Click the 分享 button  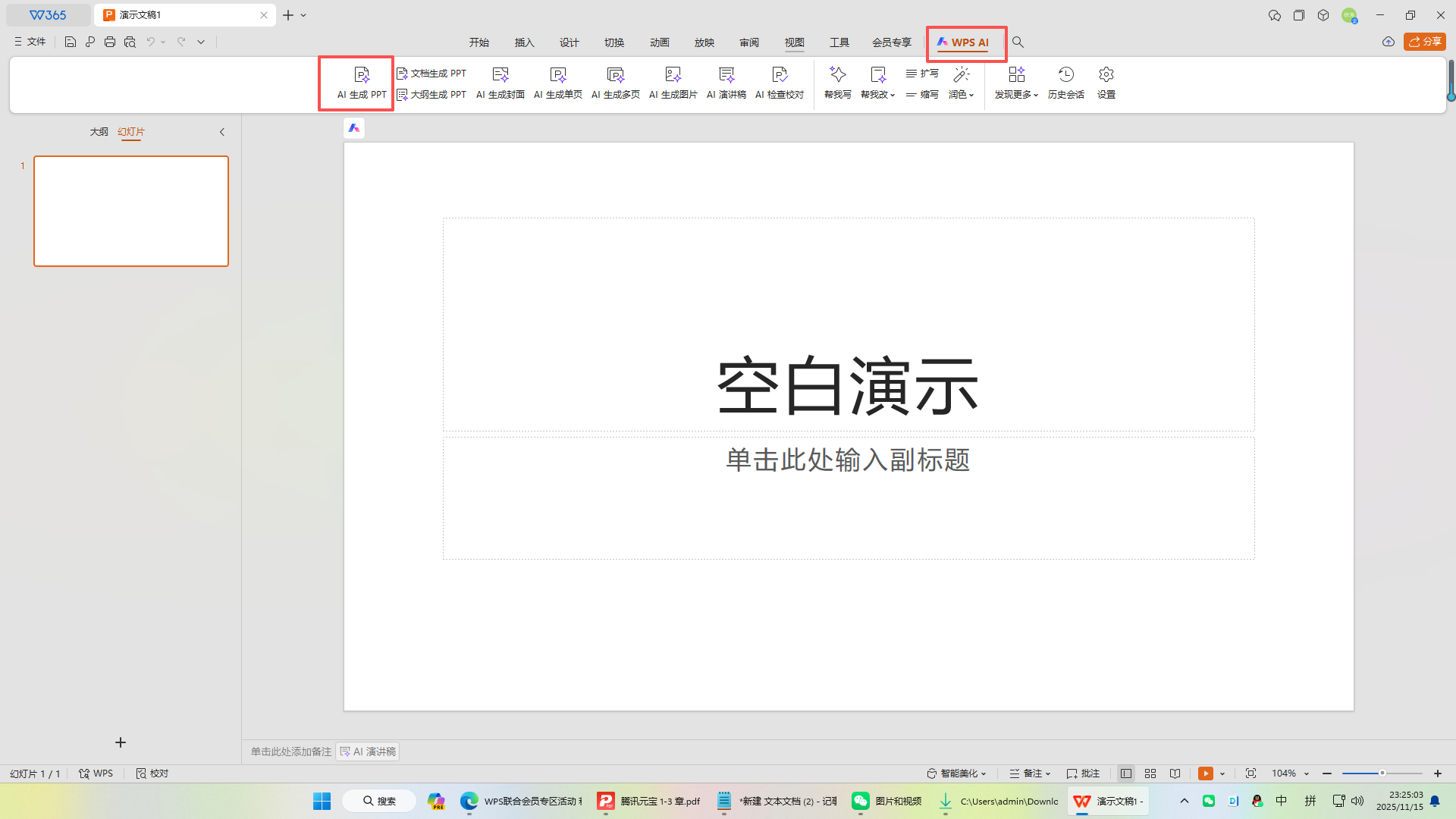click(1426, 42)
